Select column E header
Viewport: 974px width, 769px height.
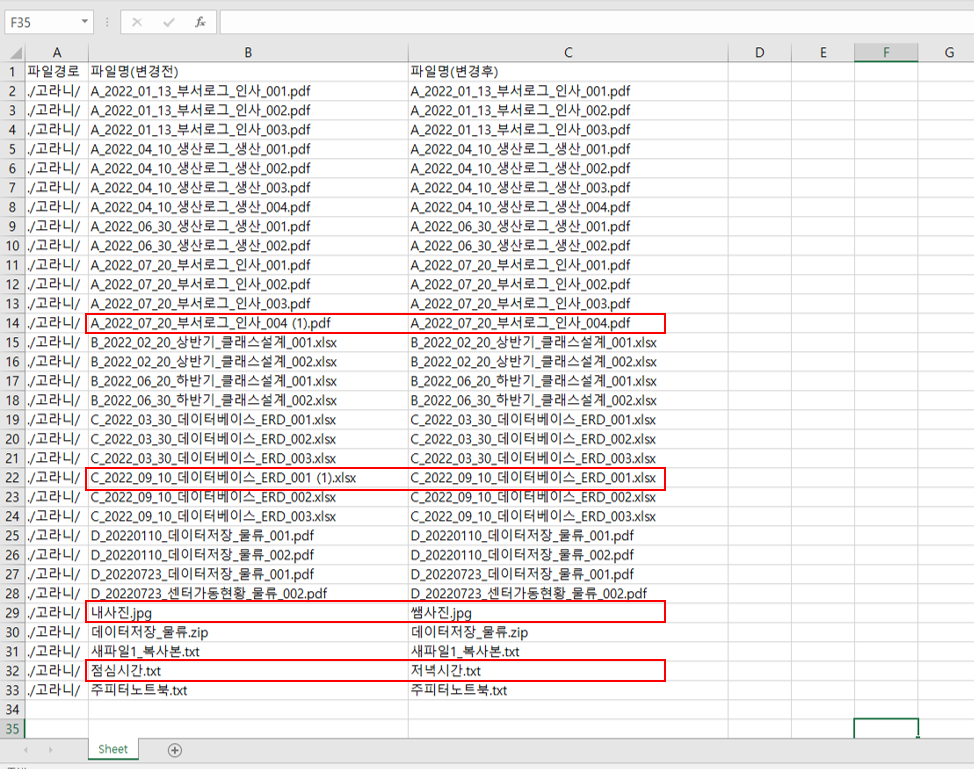point(823,53)
